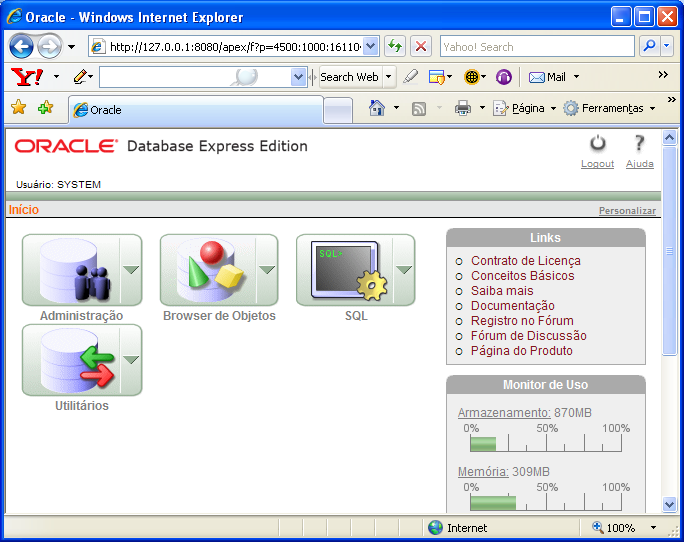The height and width of the screenshot is (542, 684).
Task: Click the browser Forward button
Action: pos(49,46)
